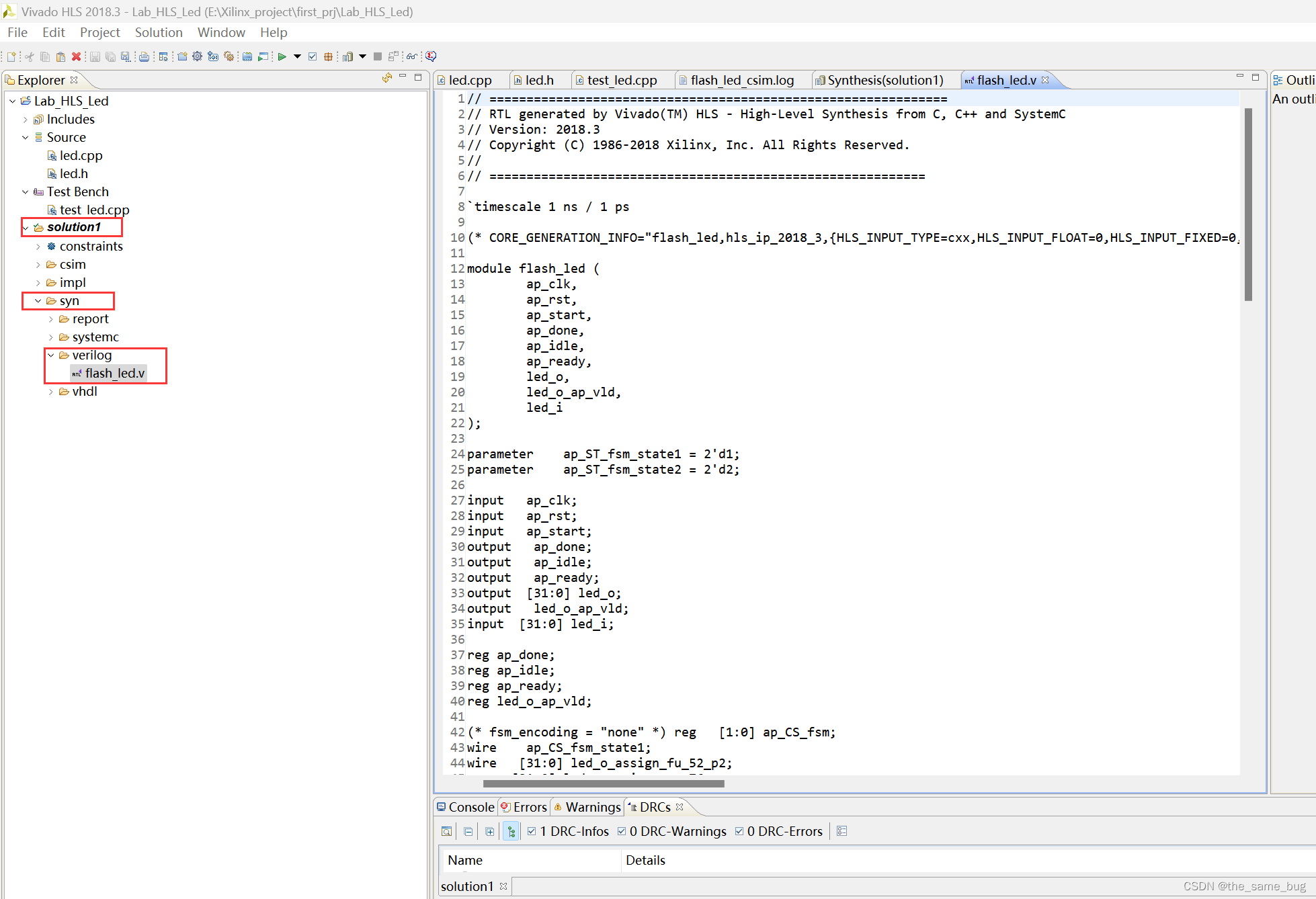Click the glasses compare reports icon
The image size is (1316, 899).
click(411, 56)
